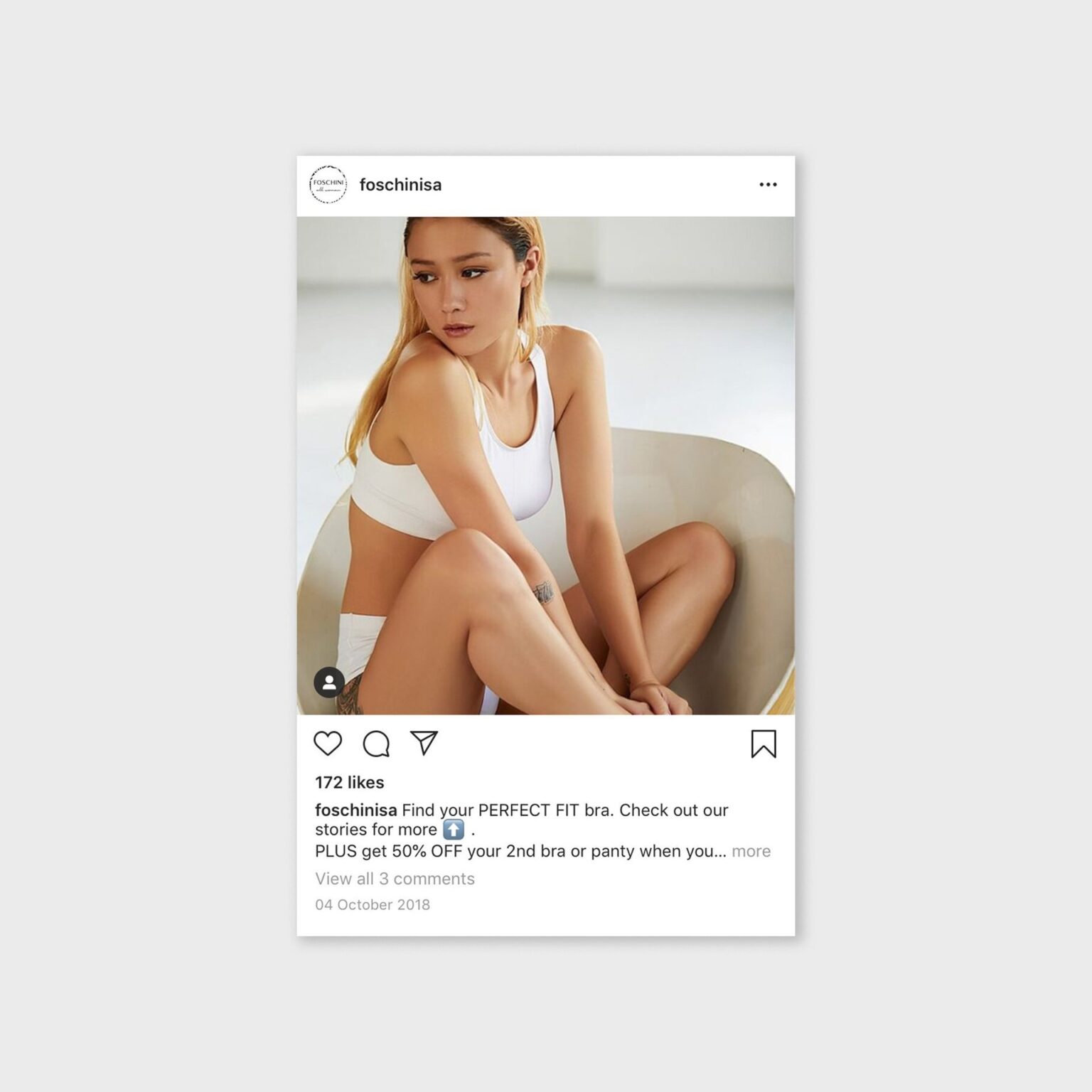Click the up-arrow emoji in the caption
Viewport: 1092px width, 1092px height.
click(x=454, y=830)
